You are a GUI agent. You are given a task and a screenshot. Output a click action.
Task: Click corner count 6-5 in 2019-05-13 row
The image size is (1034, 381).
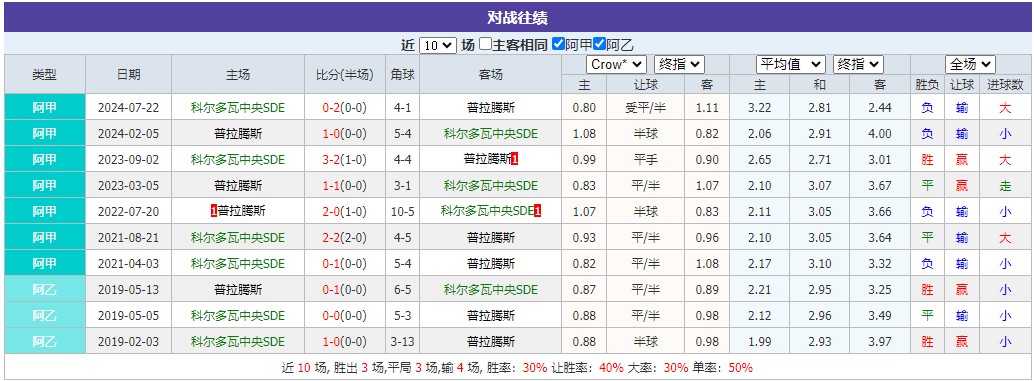click(402, 290)
